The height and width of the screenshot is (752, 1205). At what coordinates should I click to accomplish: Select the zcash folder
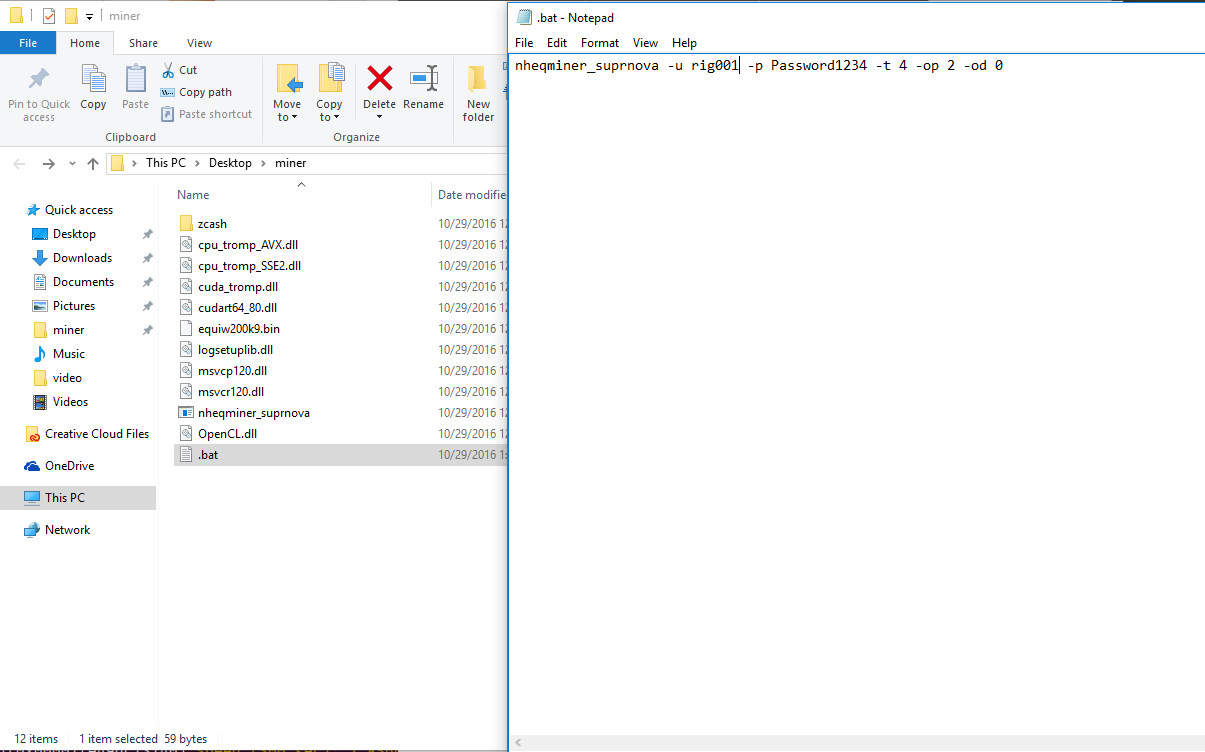[212, 224]
